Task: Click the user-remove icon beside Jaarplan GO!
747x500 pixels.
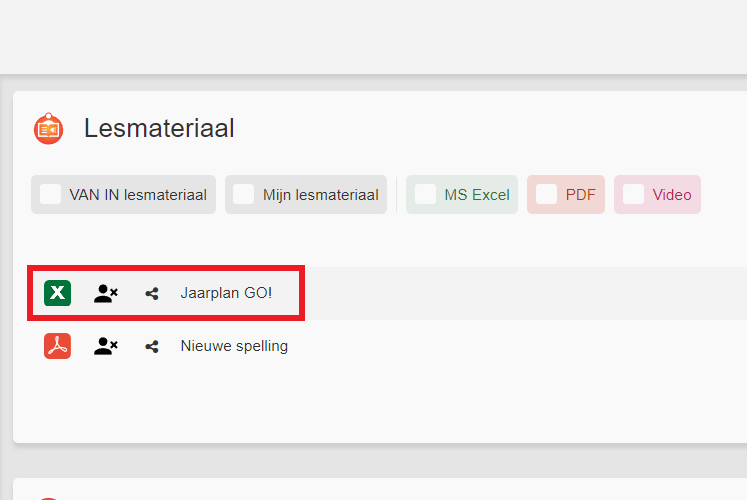Action: click(106, 293)
